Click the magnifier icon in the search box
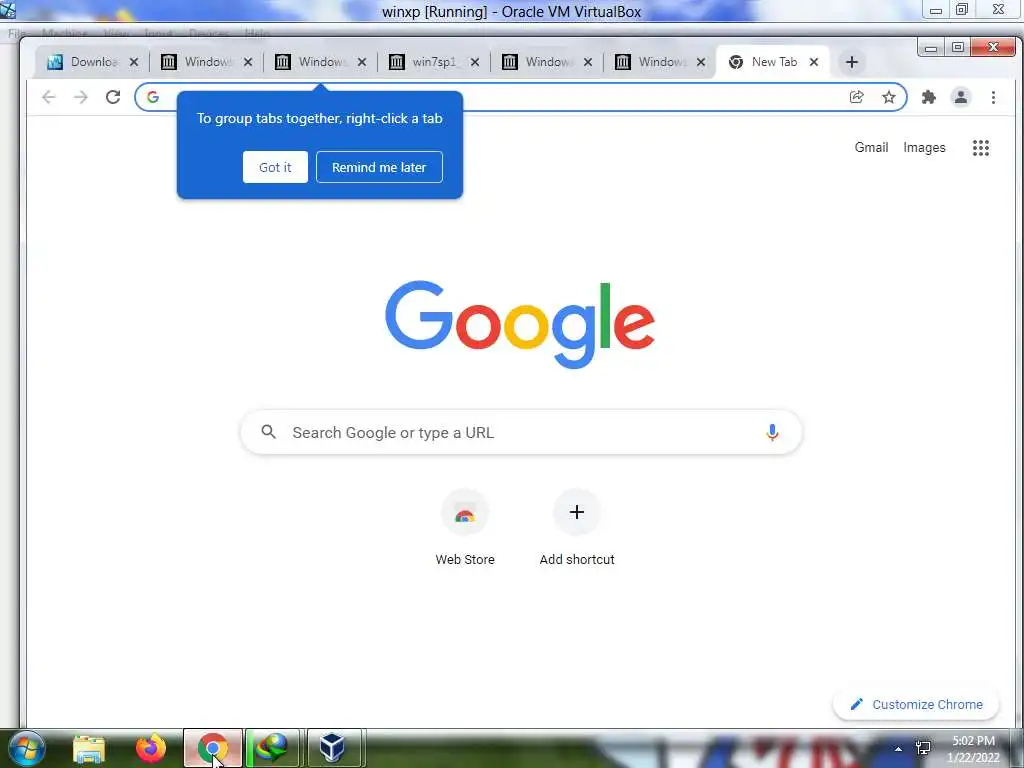Viewport: 1024px width, 768px height. click(268, 432)
